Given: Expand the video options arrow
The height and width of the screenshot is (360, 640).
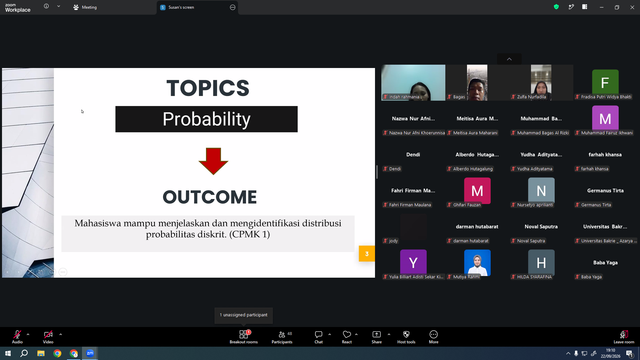Looking at the screenshot, I should (60, 334).
